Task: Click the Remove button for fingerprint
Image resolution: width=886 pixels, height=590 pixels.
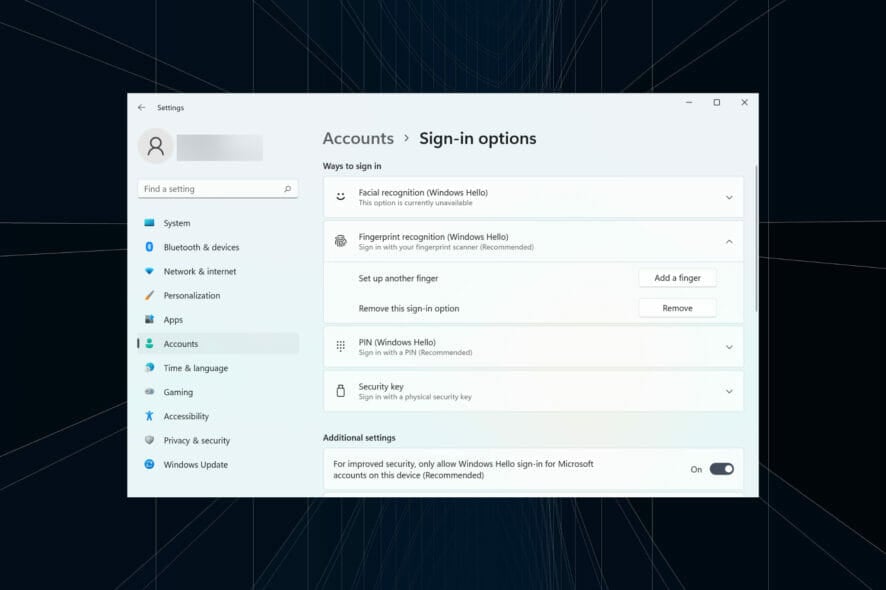Action: [677, 308]
